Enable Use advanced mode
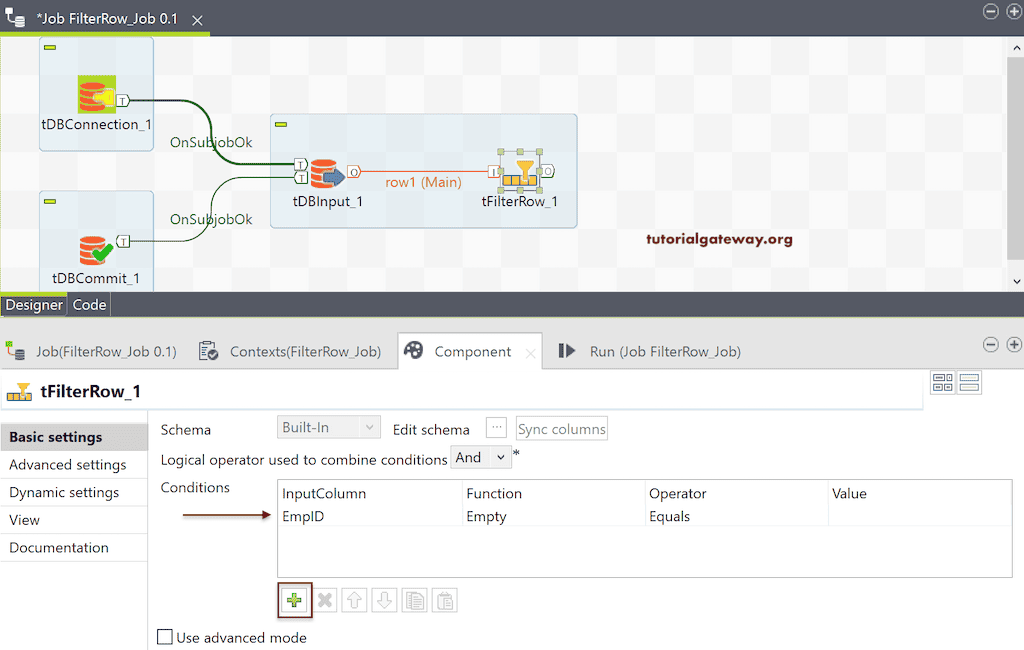 164,637
